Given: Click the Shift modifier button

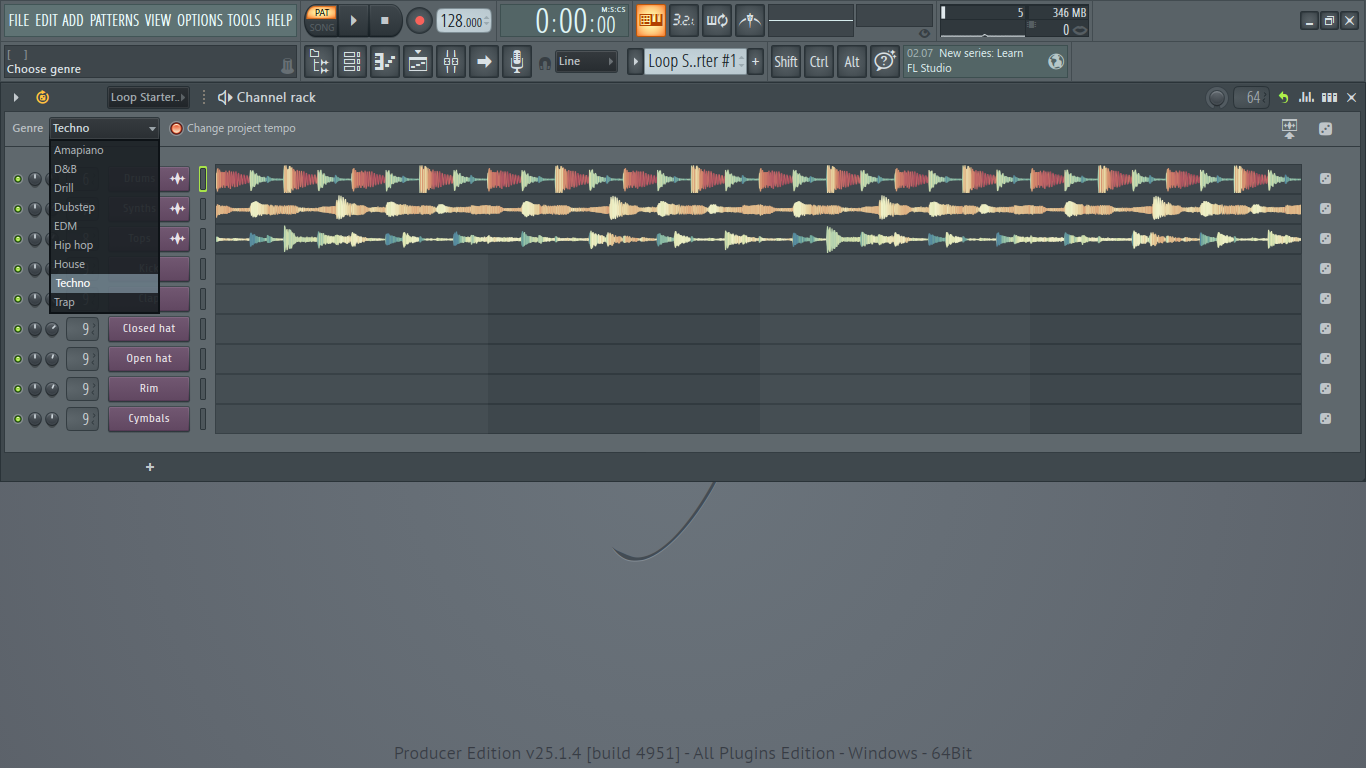Looking at the screenshot, I should click(786, 62).
